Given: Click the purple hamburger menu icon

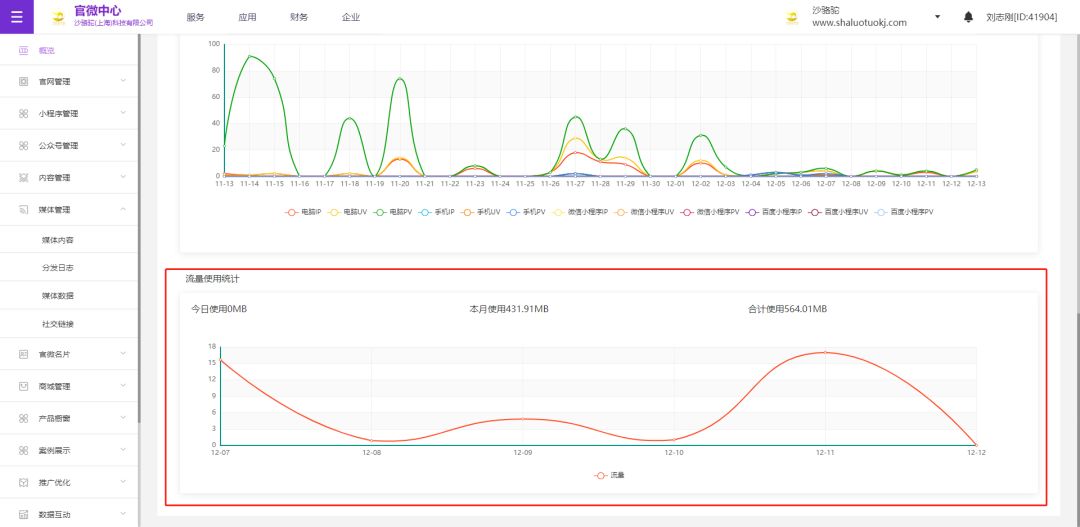Looking at the screenshot, I should tap(16, 17).
